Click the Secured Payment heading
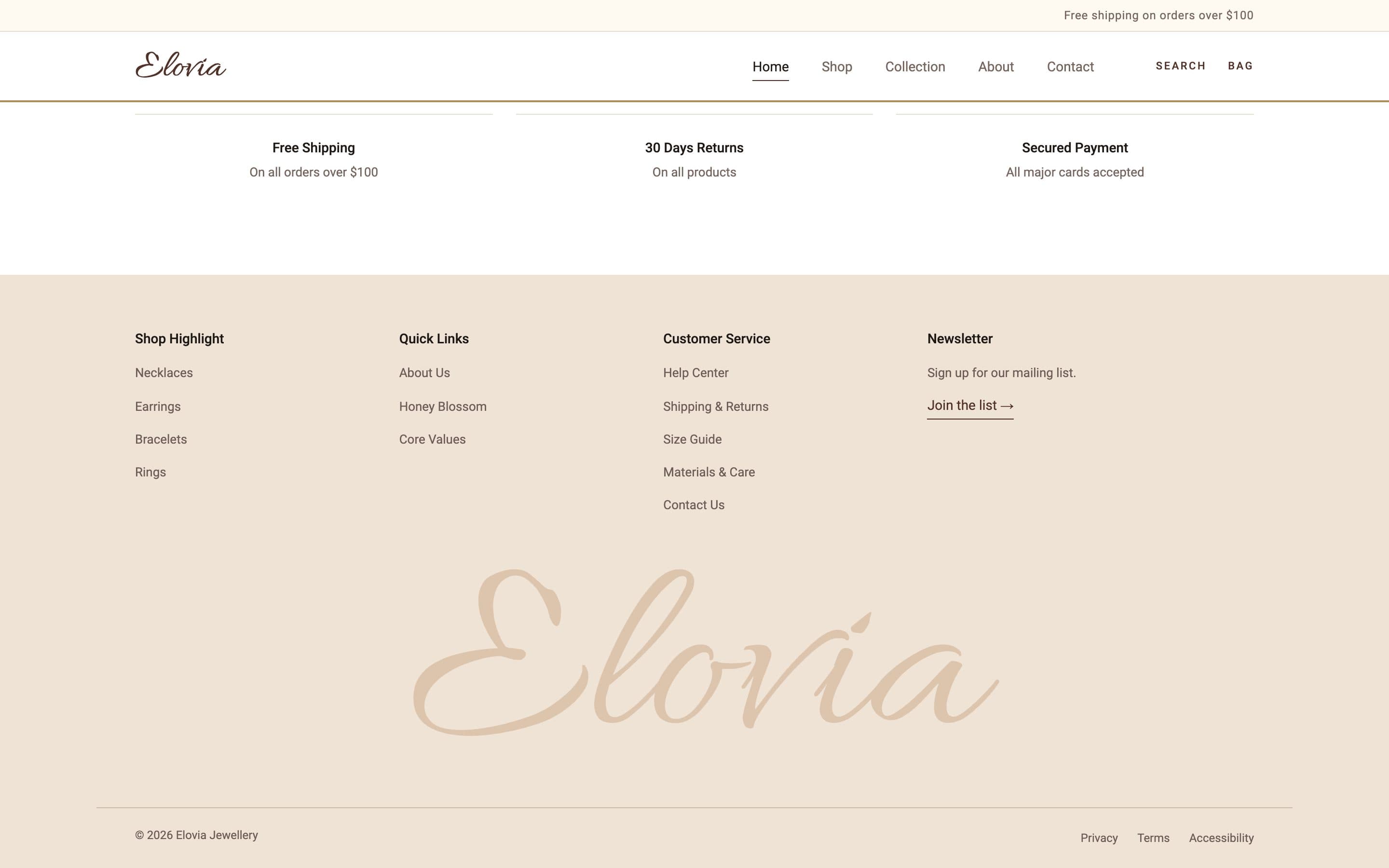The image size is (1389, 868). (x=1075, y=148)
